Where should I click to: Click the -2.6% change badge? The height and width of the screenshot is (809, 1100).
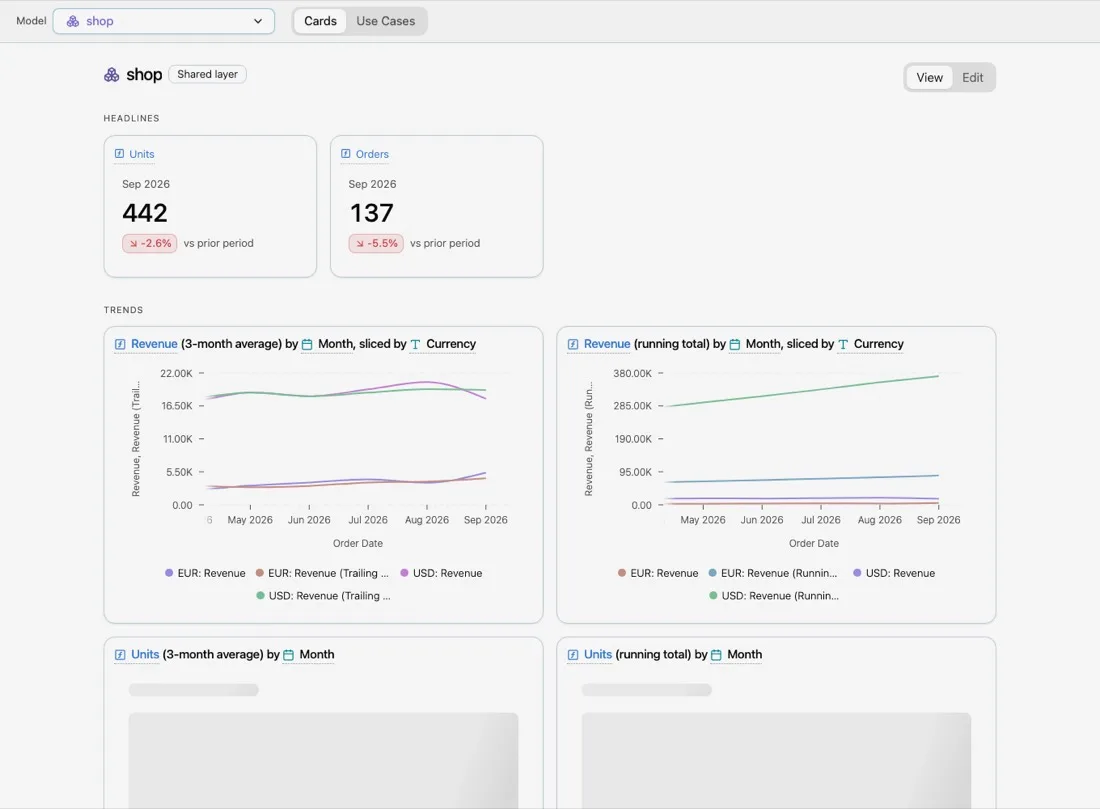click(x=149, y=243)
